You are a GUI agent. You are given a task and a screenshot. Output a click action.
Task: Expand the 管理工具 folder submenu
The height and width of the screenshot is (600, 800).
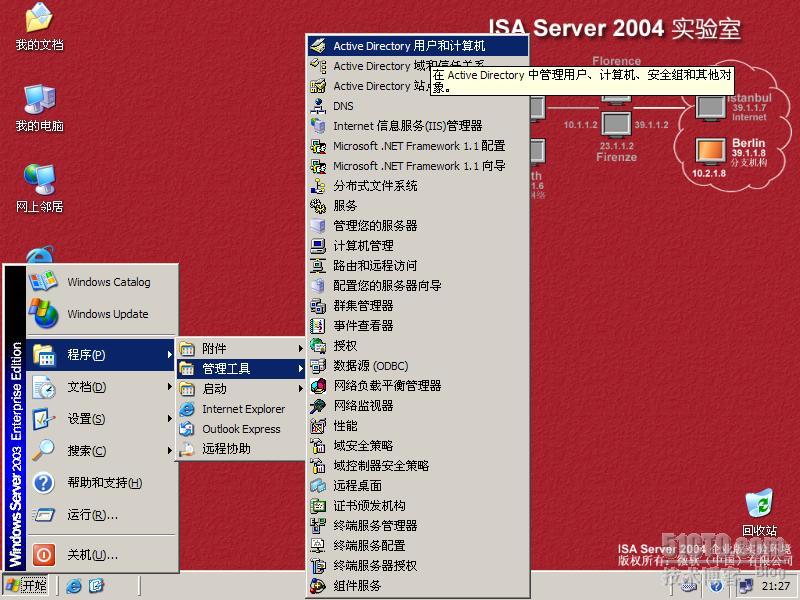tap(241, 368)
